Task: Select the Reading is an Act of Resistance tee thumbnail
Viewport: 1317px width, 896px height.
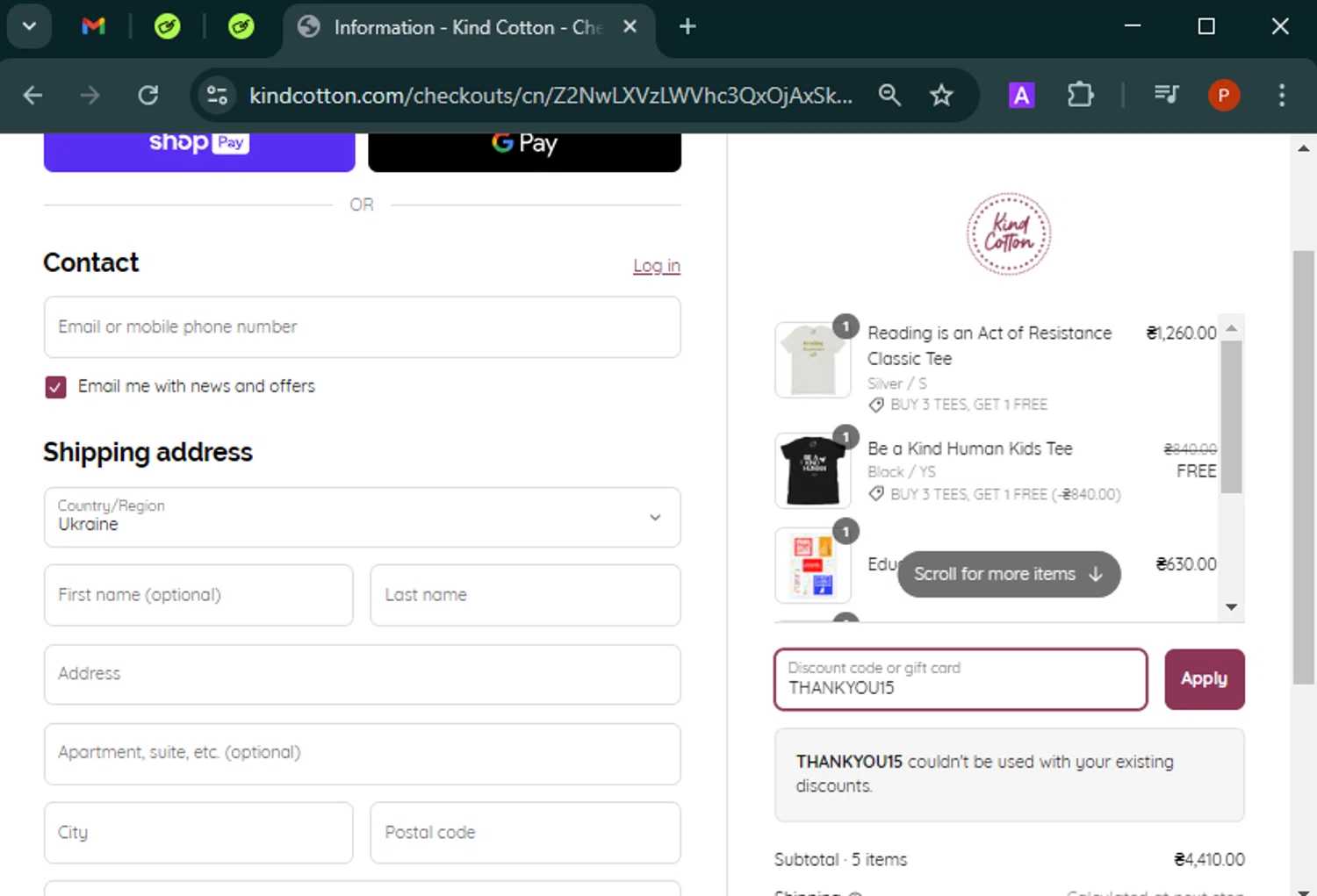Action: 813,360
